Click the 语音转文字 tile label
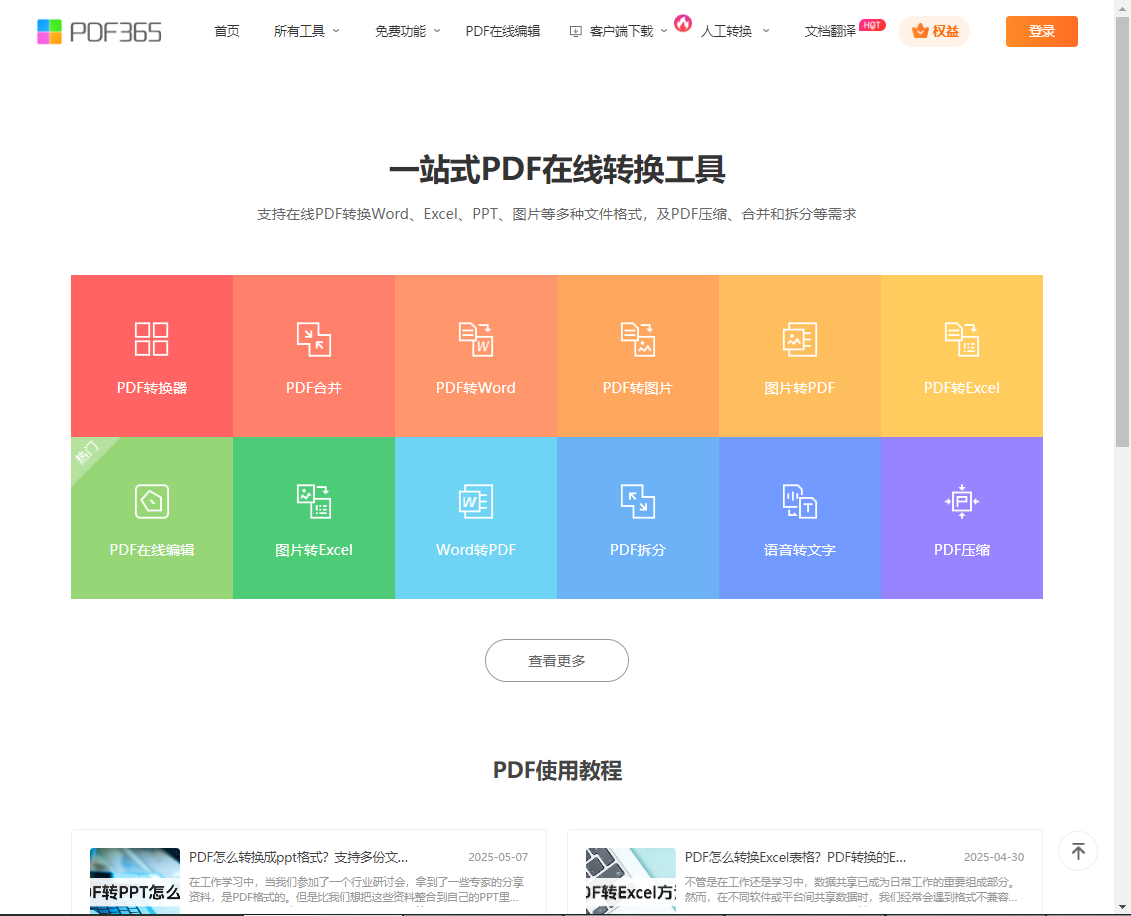 [800, 550]
